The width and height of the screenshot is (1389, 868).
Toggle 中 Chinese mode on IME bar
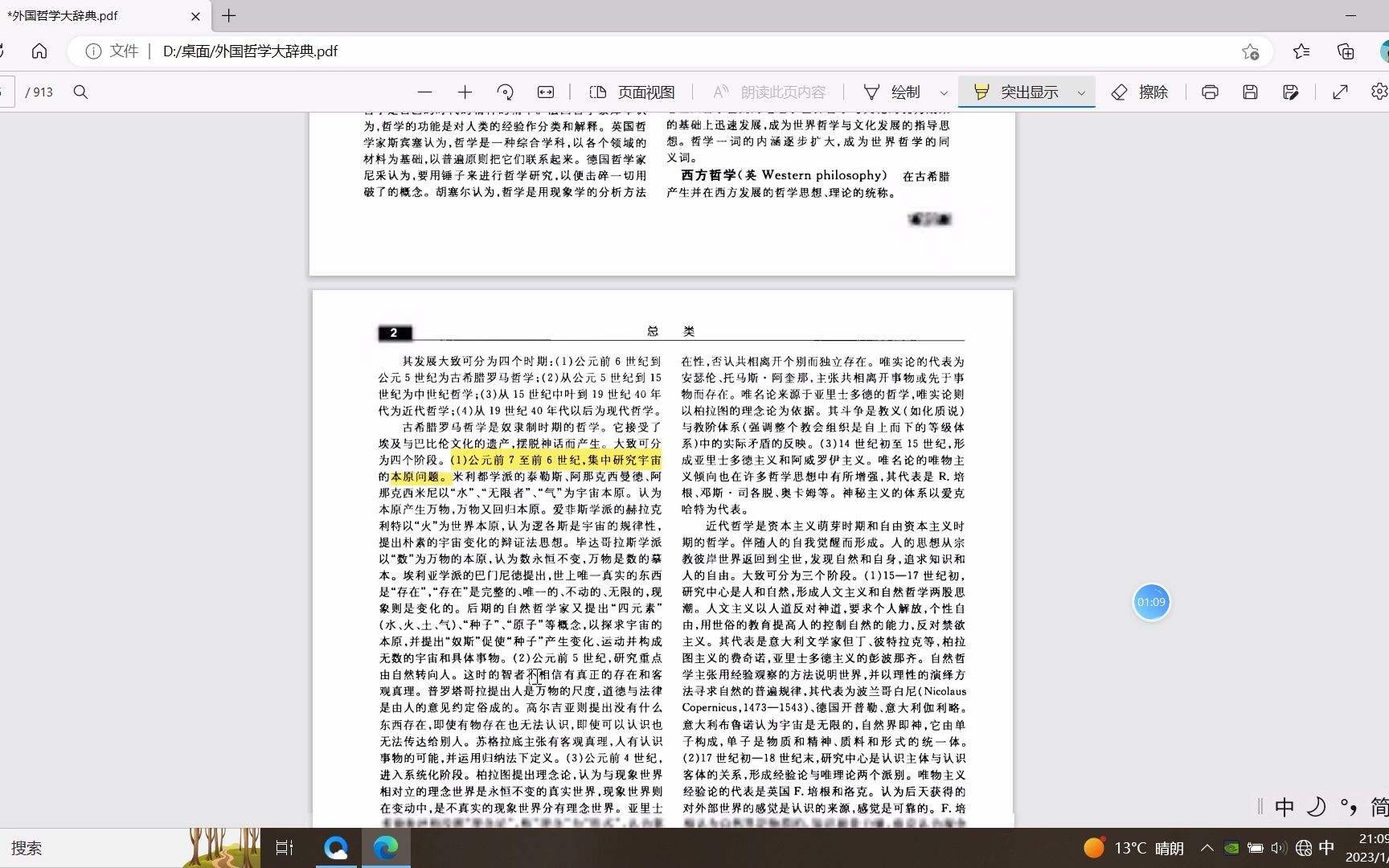point(1285,807)
